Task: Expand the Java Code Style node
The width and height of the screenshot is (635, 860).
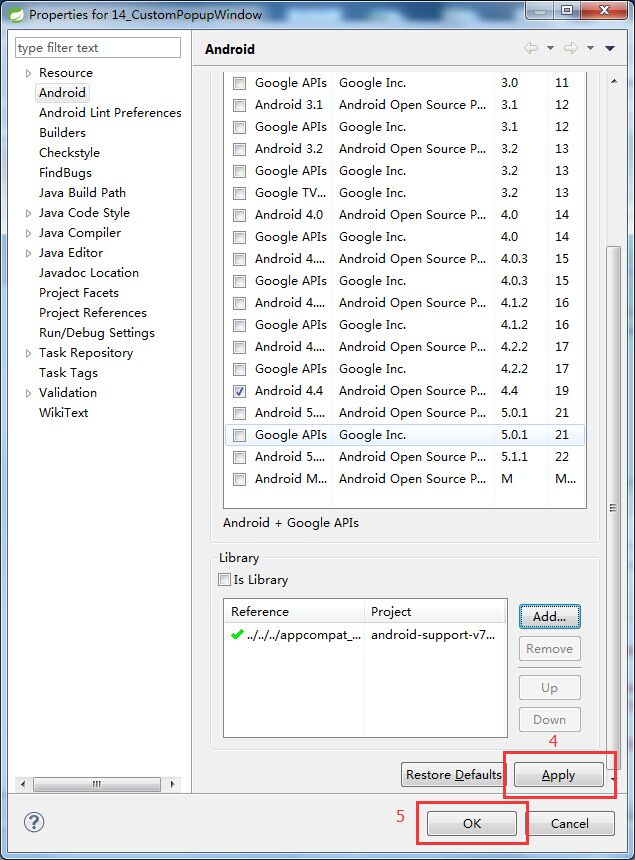Action: [29, 213]
